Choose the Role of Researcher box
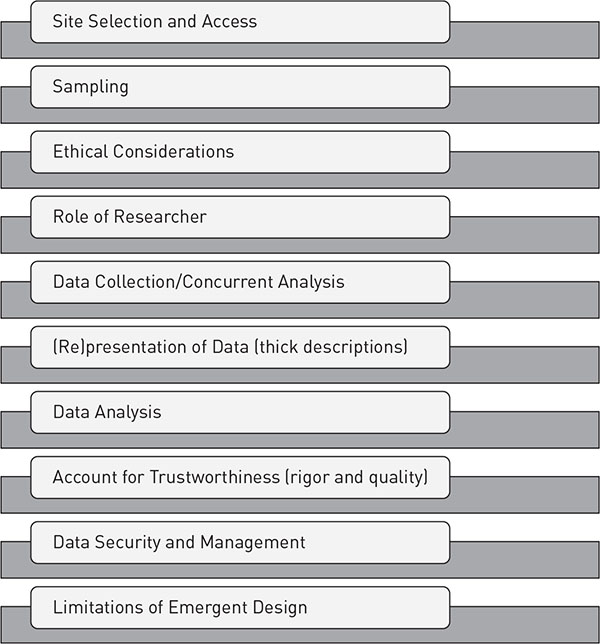This screenshot has width=600, height=644. coord(240,216)
